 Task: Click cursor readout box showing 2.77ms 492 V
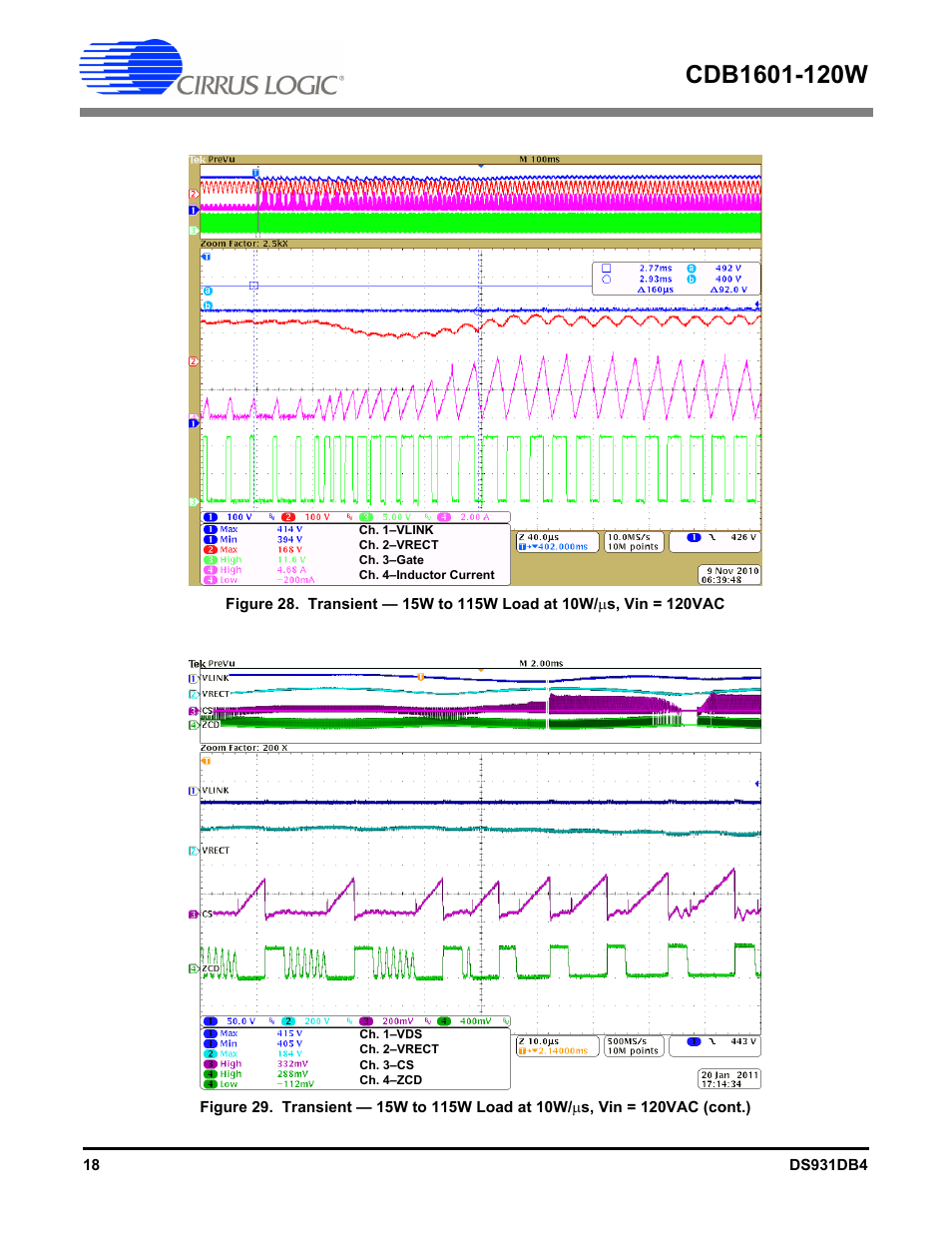[x=677, y=279]
